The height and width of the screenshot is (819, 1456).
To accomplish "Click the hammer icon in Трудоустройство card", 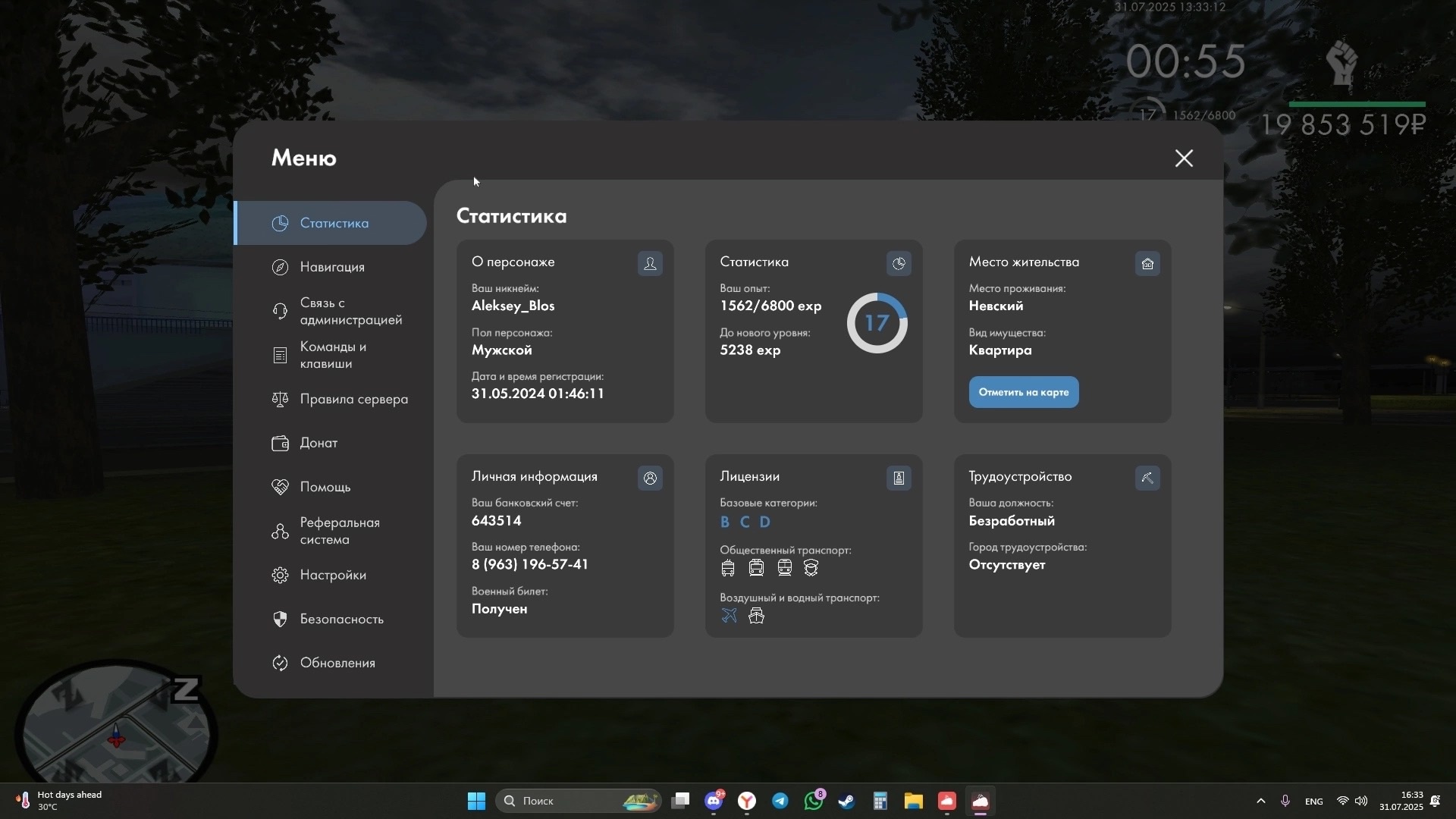I will [1147, 478].
